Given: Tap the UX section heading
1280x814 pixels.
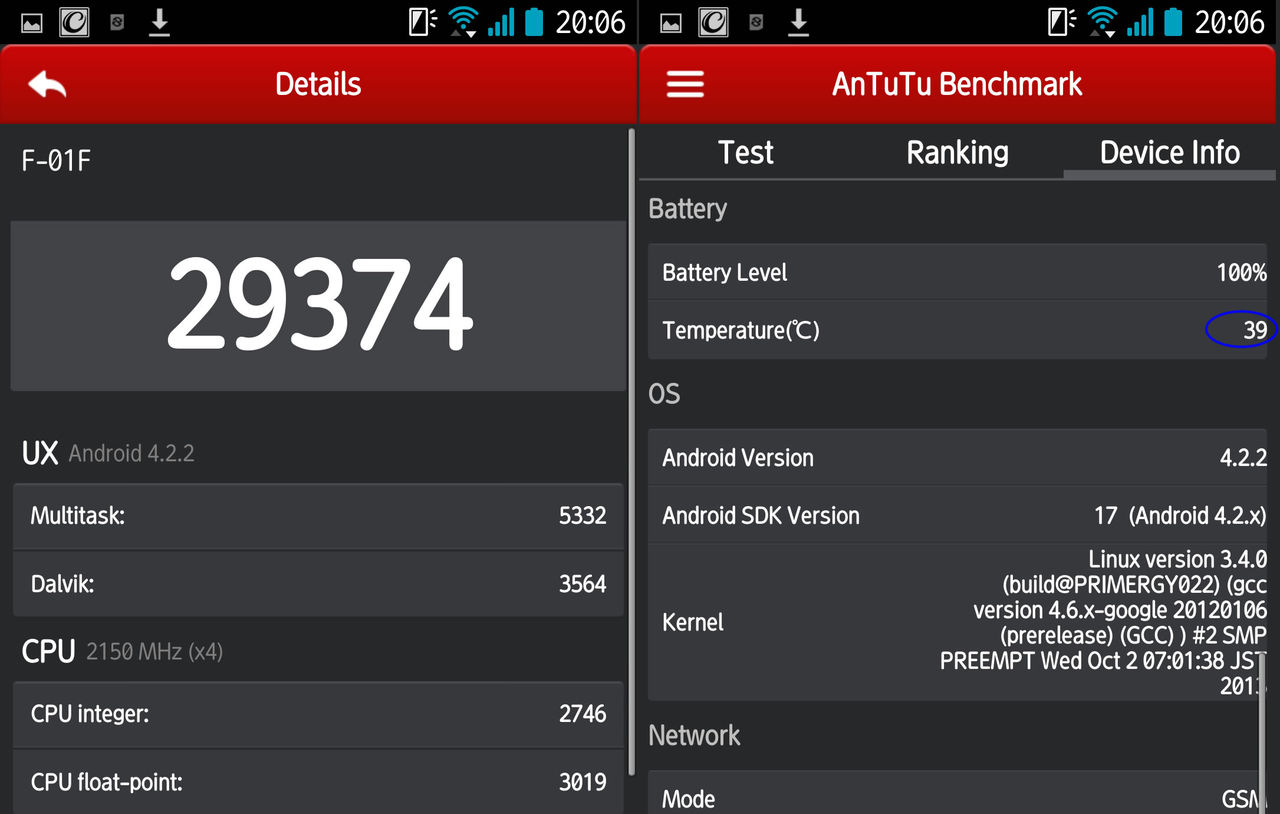Looking at the screenshot, I should click(x=40, y=453).
